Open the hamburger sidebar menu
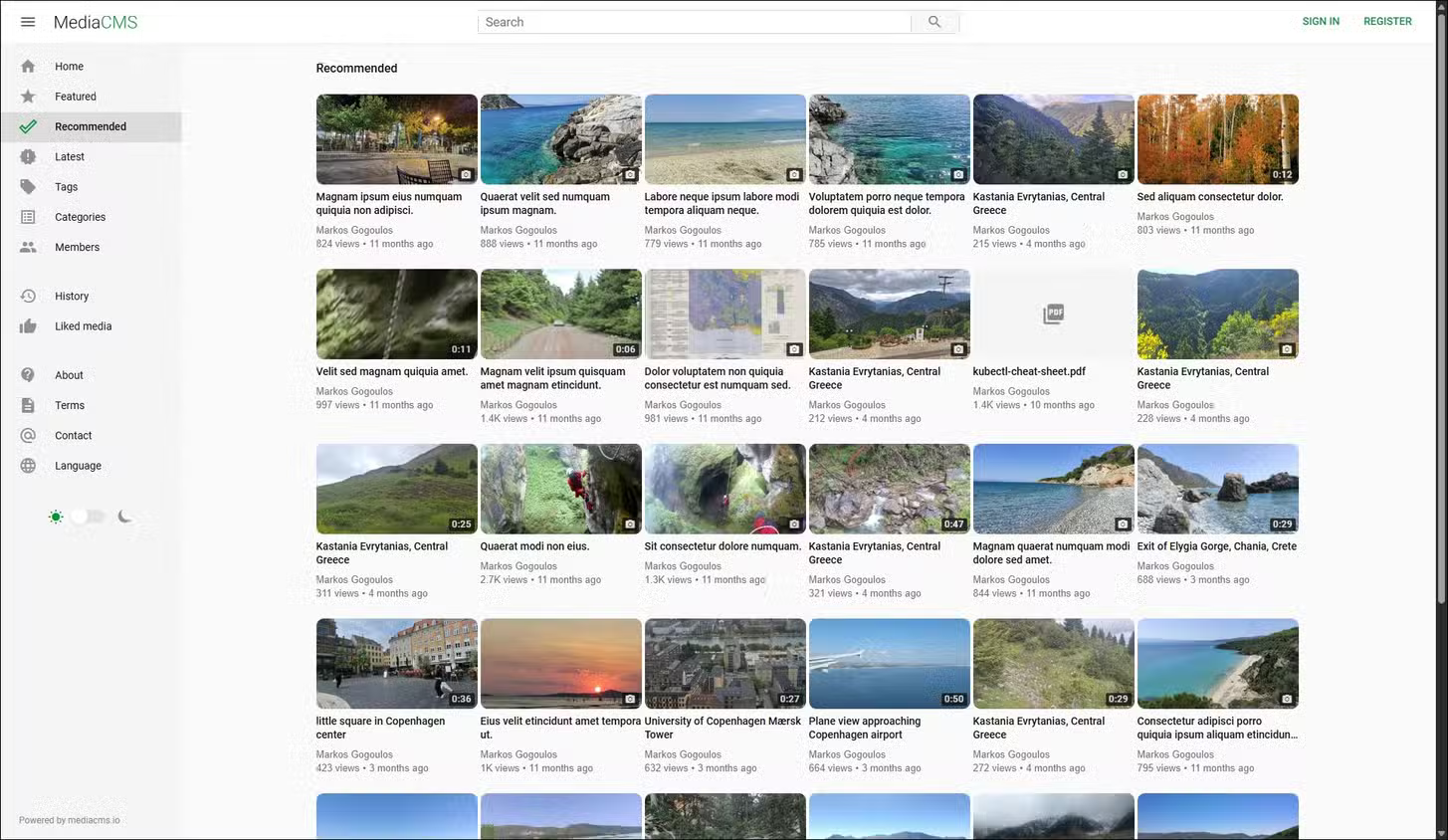 pos(28,22)
